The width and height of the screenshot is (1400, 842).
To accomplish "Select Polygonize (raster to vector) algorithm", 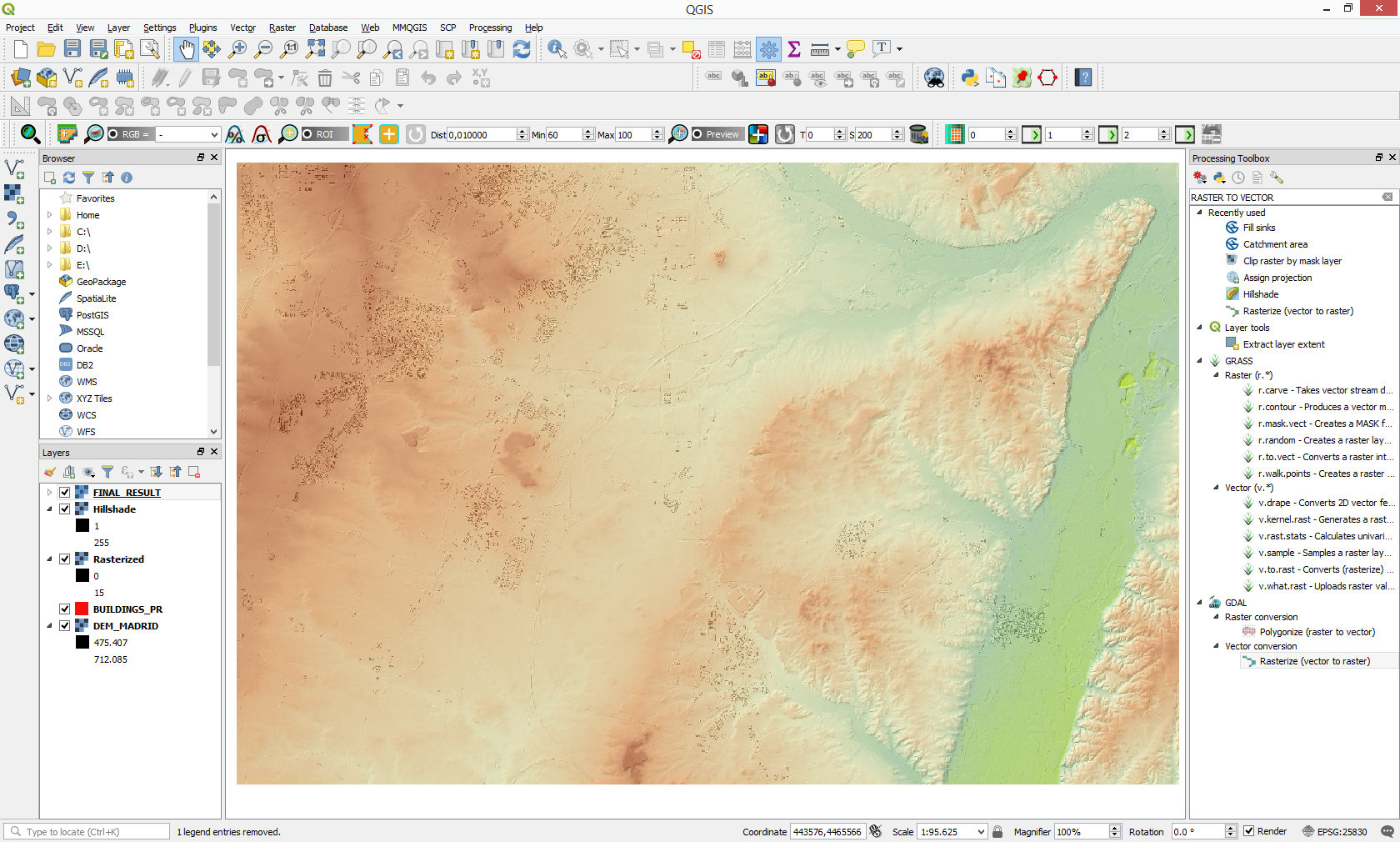I will 1317,632.
